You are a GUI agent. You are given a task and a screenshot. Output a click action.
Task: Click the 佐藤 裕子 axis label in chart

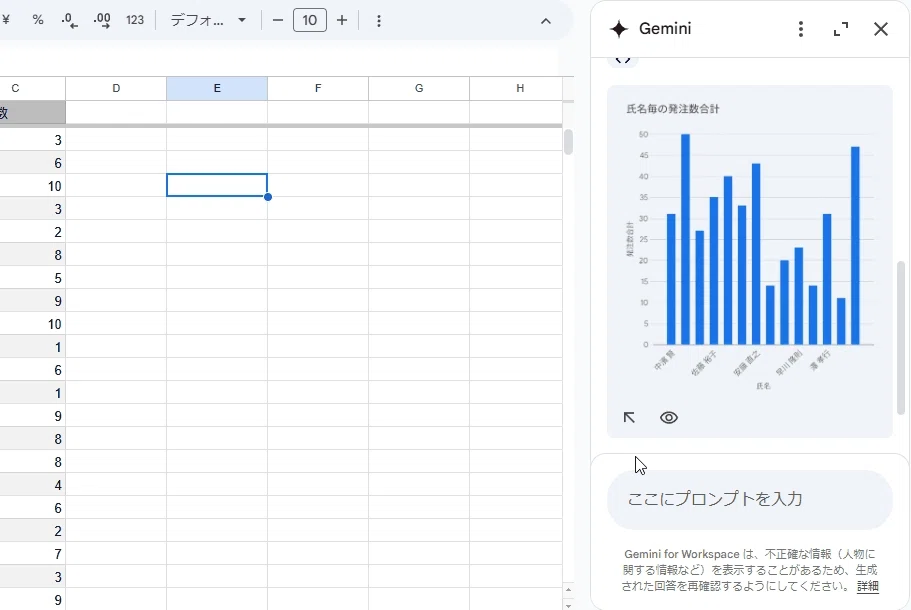pos(704,363)
